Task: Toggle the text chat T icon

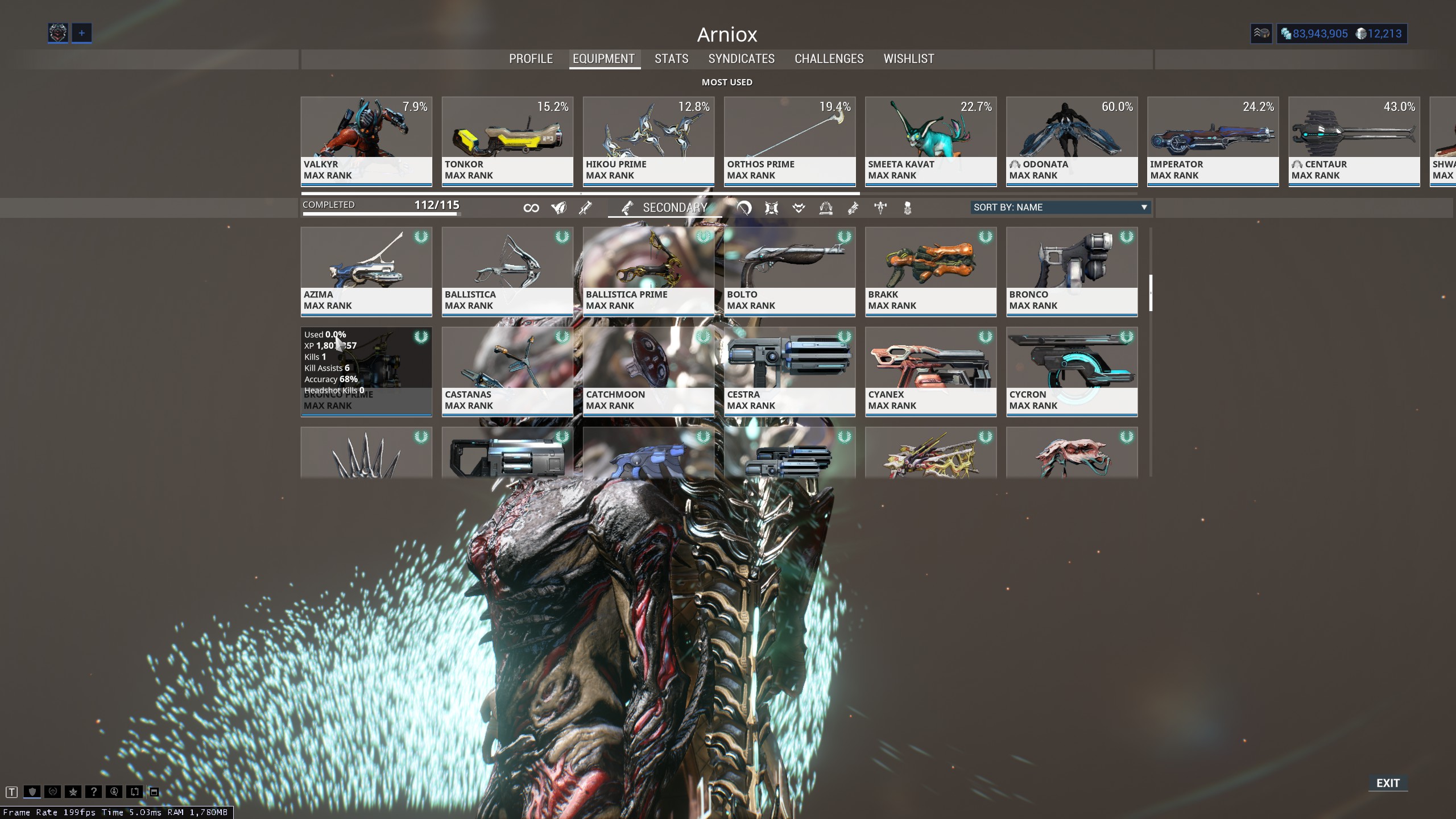Action: coord(11,792)
